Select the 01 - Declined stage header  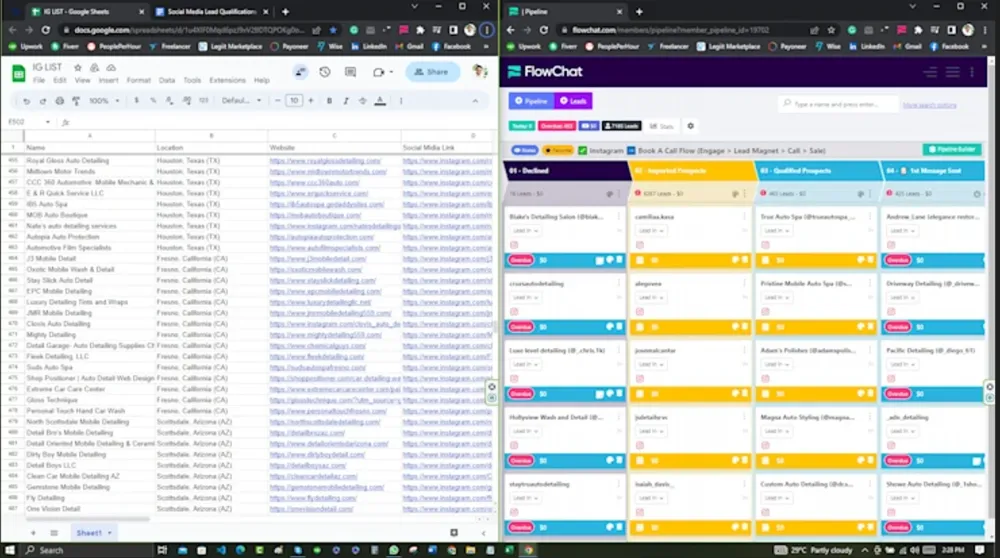[566, 171]
